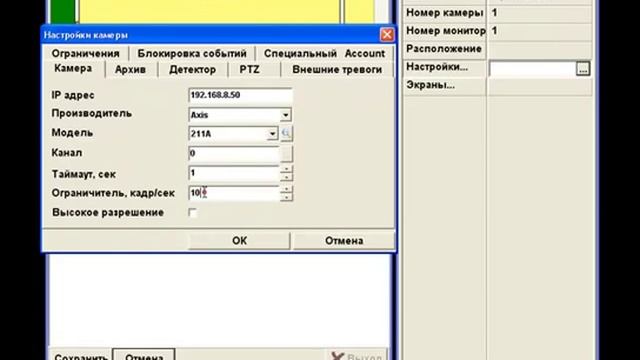The width and height of the screenshot is (640, 360).
Task: Click the Ограничитель, кадр/сек input field
Action: click(234, 193)
